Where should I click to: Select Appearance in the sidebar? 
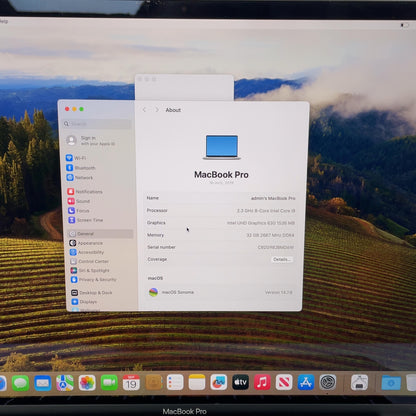86,243
